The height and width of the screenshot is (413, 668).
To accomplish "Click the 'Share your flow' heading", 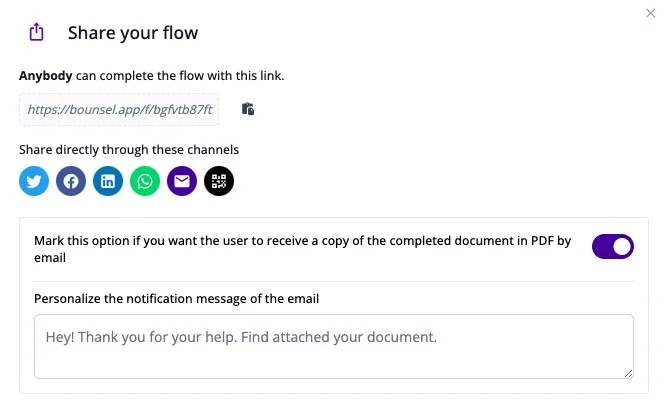I will coord(133,33).
